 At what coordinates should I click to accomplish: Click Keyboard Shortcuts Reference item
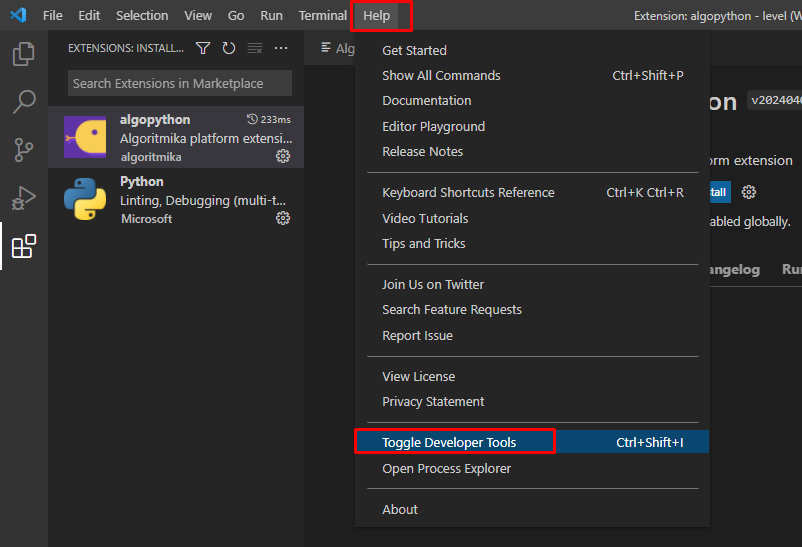[468, 193]
